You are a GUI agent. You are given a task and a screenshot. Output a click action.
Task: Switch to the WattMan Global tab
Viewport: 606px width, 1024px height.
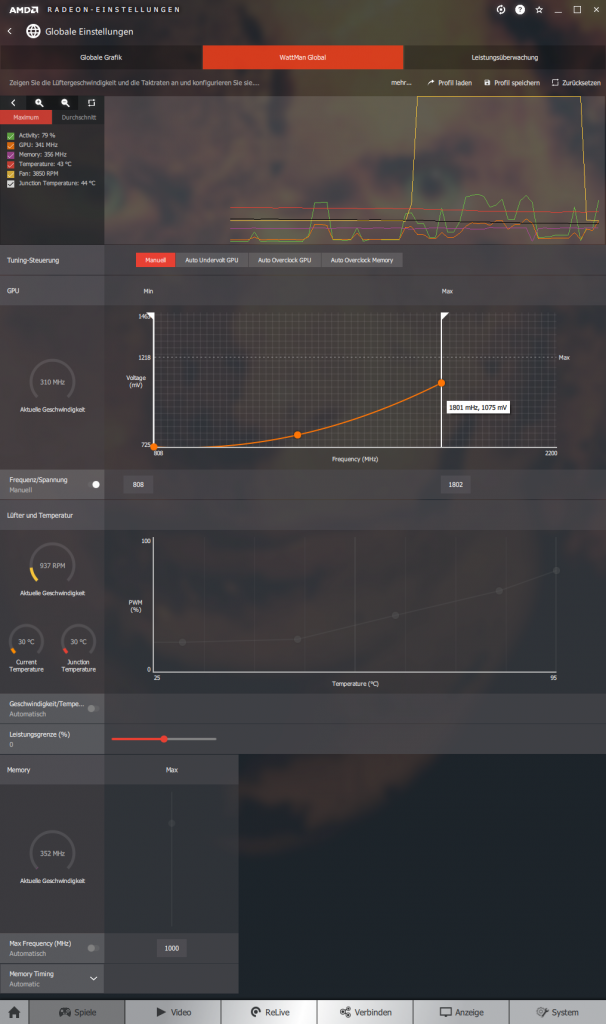coord(303,57)
